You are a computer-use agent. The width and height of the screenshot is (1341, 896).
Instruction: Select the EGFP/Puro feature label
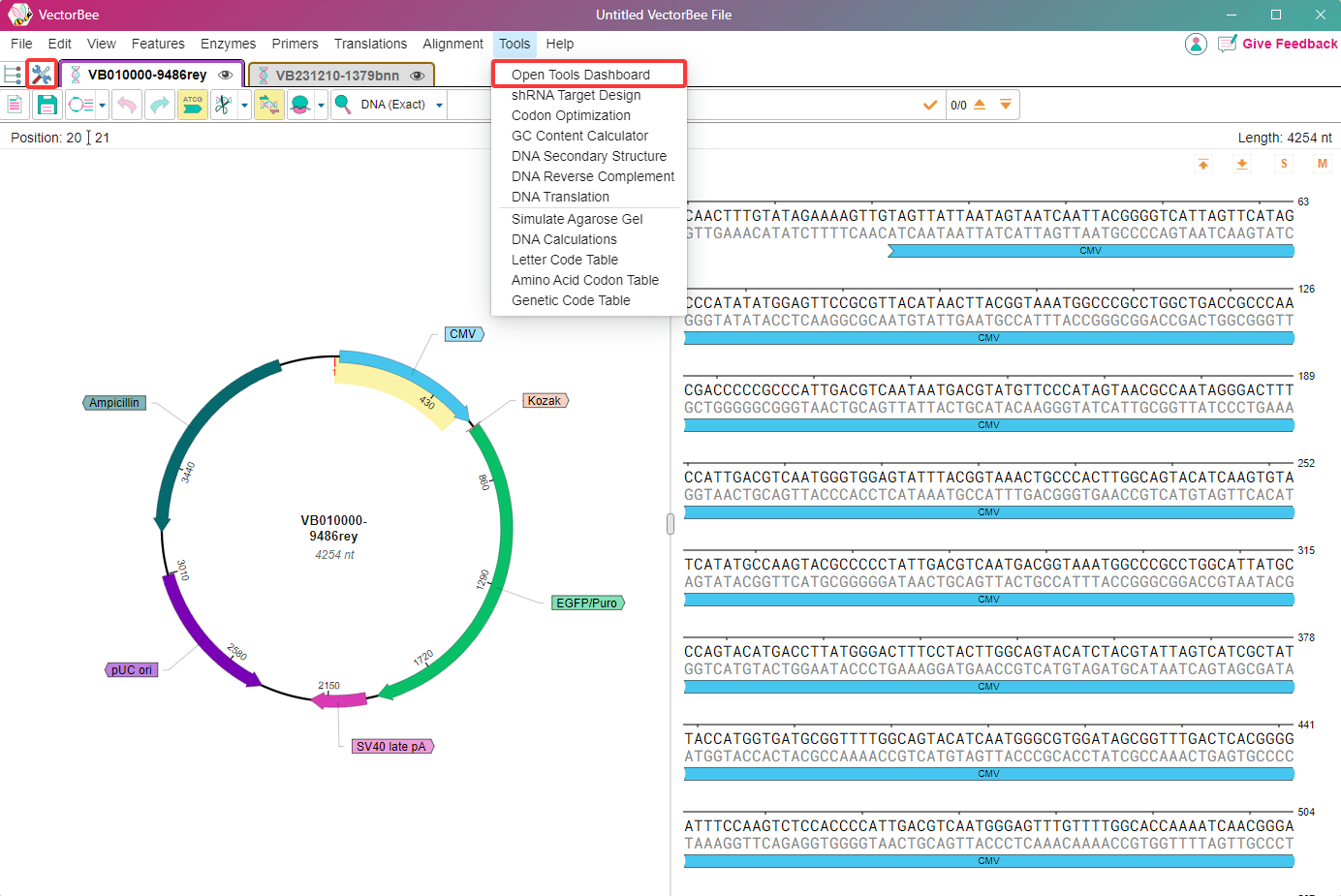(588, 602)
